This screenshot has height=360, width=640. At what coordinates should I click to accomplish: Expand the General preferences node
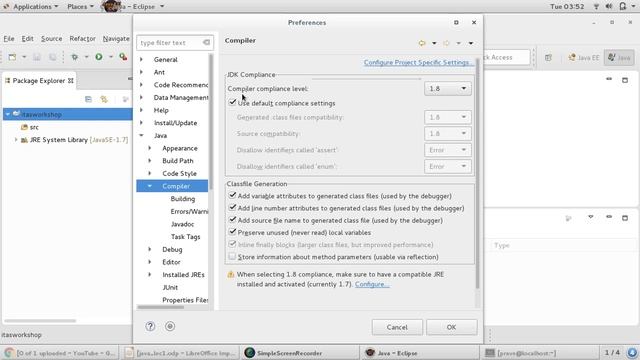tap(142, 60)
